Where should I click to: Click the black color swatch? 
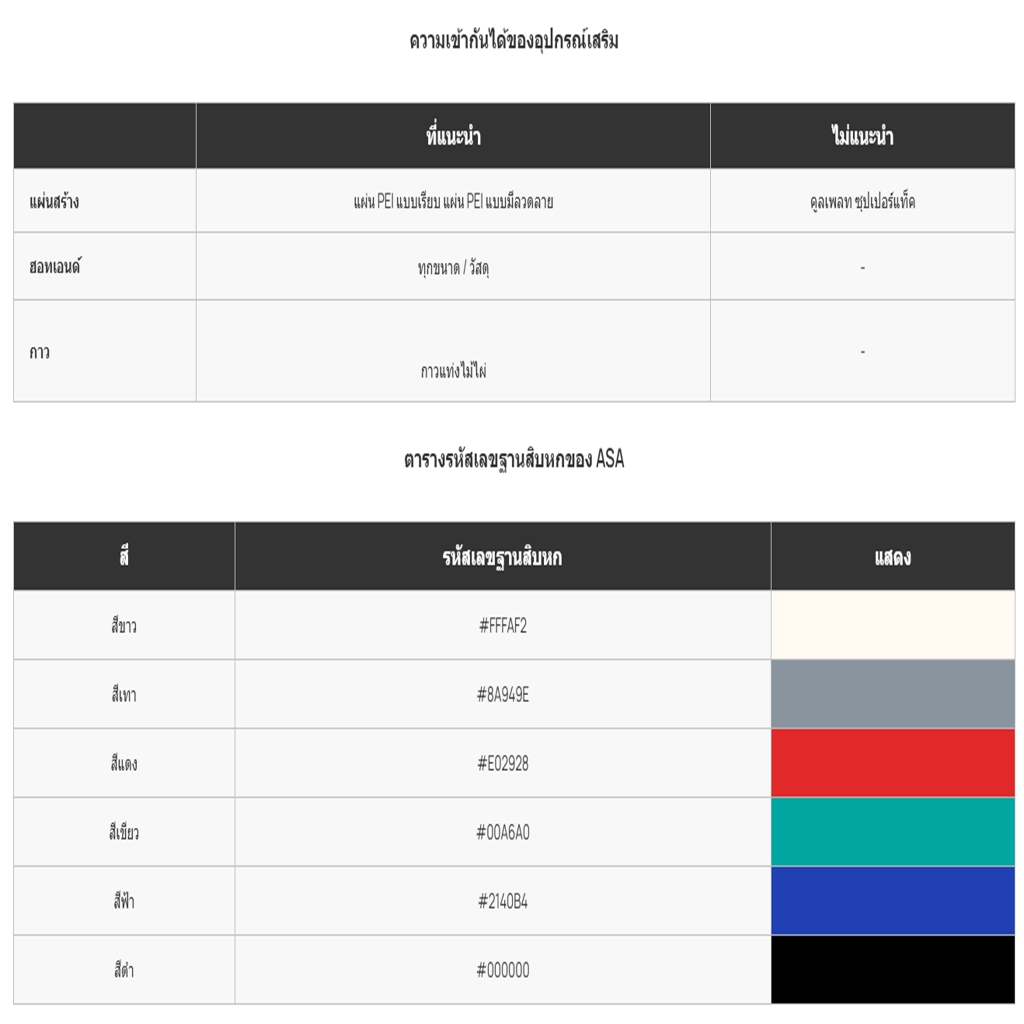892,970
